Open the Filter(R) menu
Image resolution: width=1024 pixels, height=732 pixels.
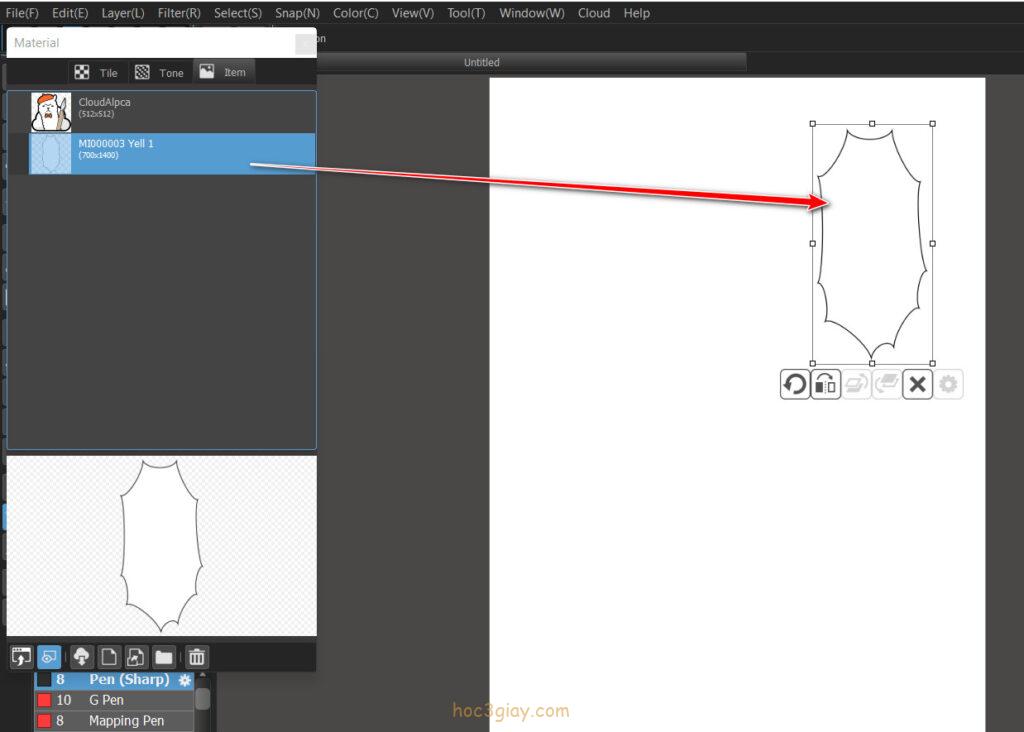click(x=179, y=13)
